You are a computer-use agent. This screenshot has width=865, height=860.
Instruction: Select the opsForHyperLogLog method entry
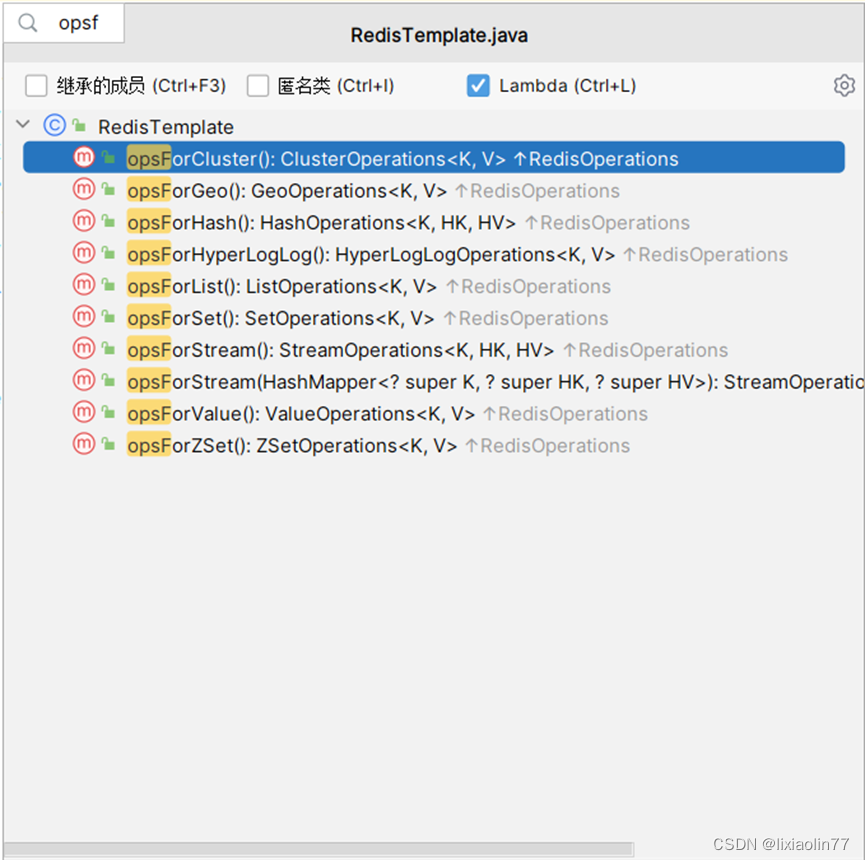tap(300, 254)
